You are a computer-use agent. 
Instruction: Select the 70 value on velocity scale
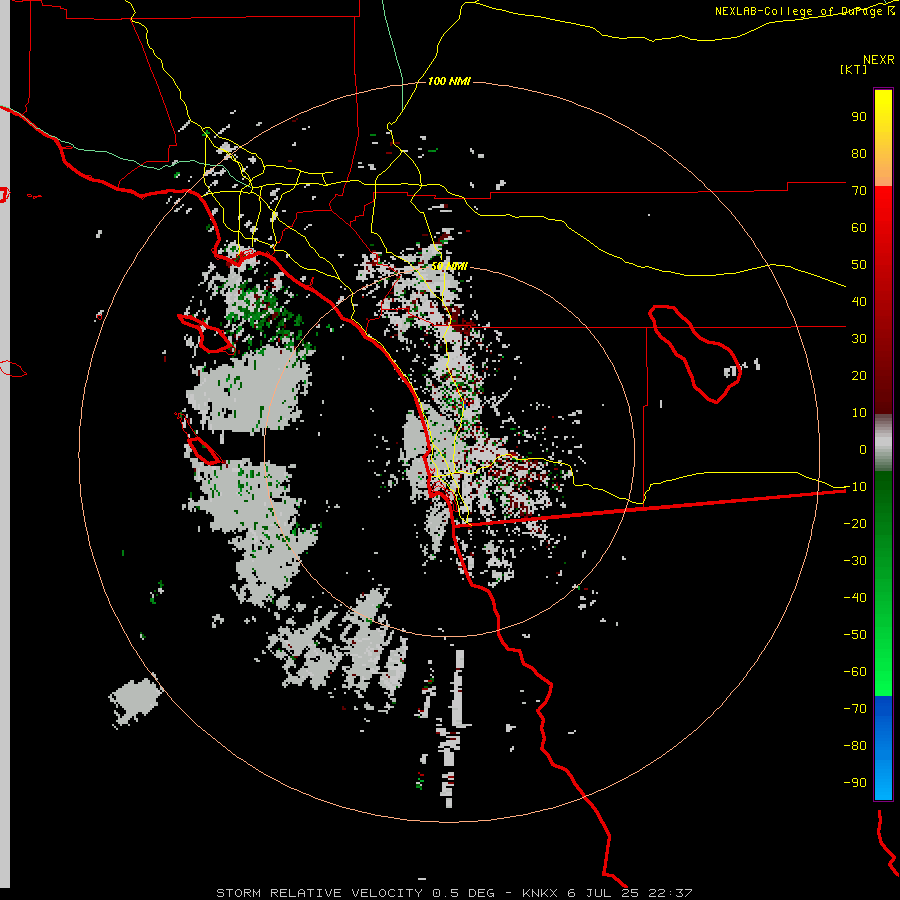click(x=859, y=191)
